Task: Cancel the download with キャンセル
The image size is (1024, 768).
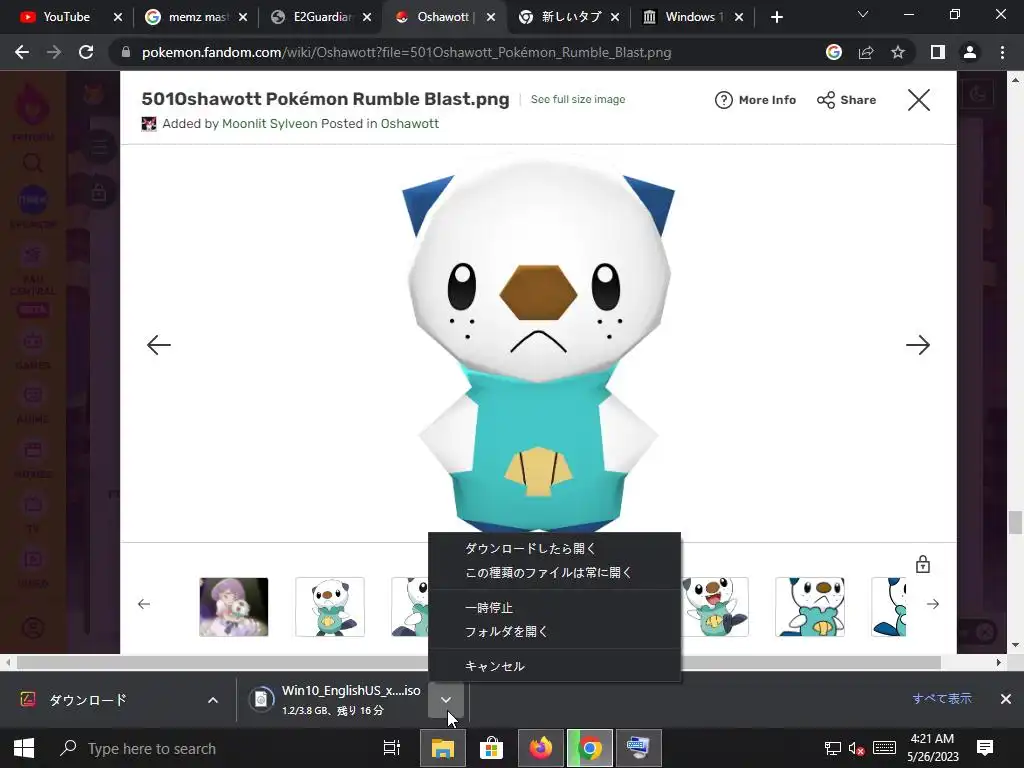Action: coord(554,666)
